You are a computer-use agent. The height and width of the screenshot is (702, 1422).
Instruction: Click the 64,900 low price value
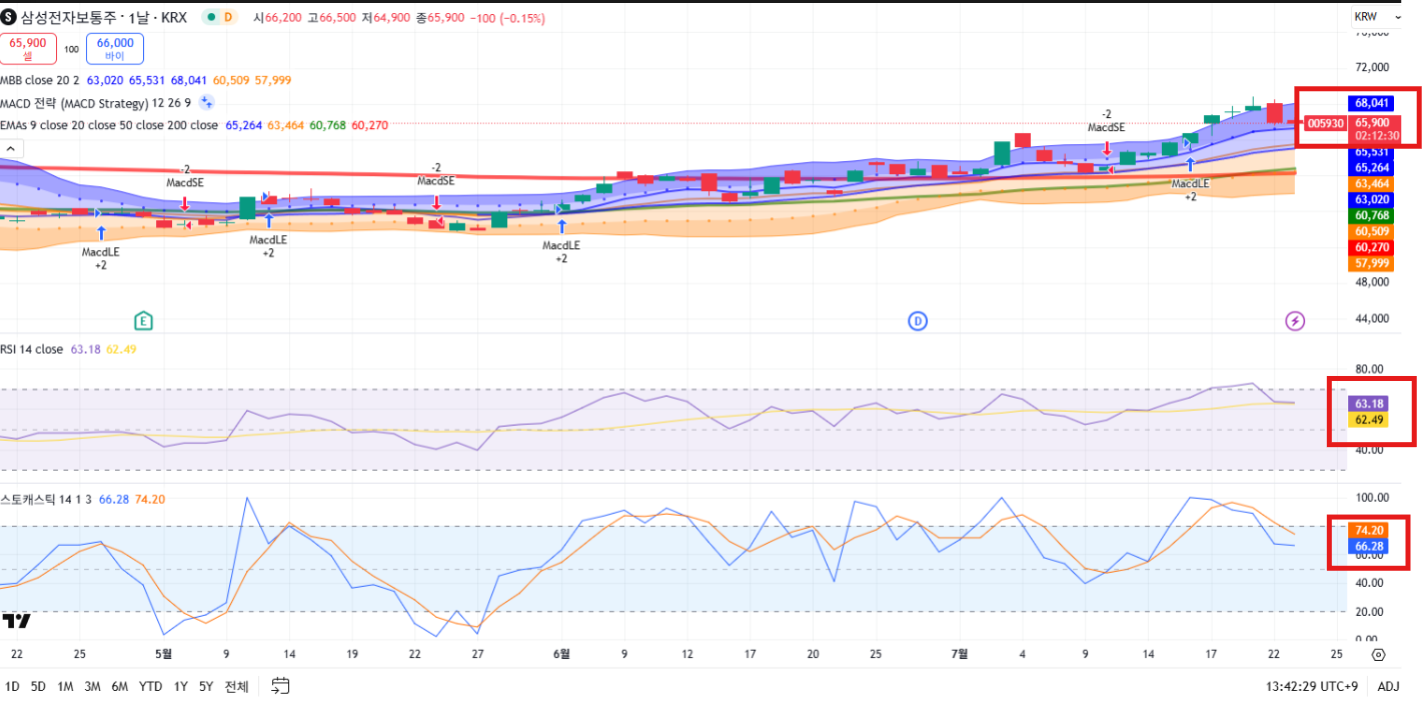pos(392,18)
